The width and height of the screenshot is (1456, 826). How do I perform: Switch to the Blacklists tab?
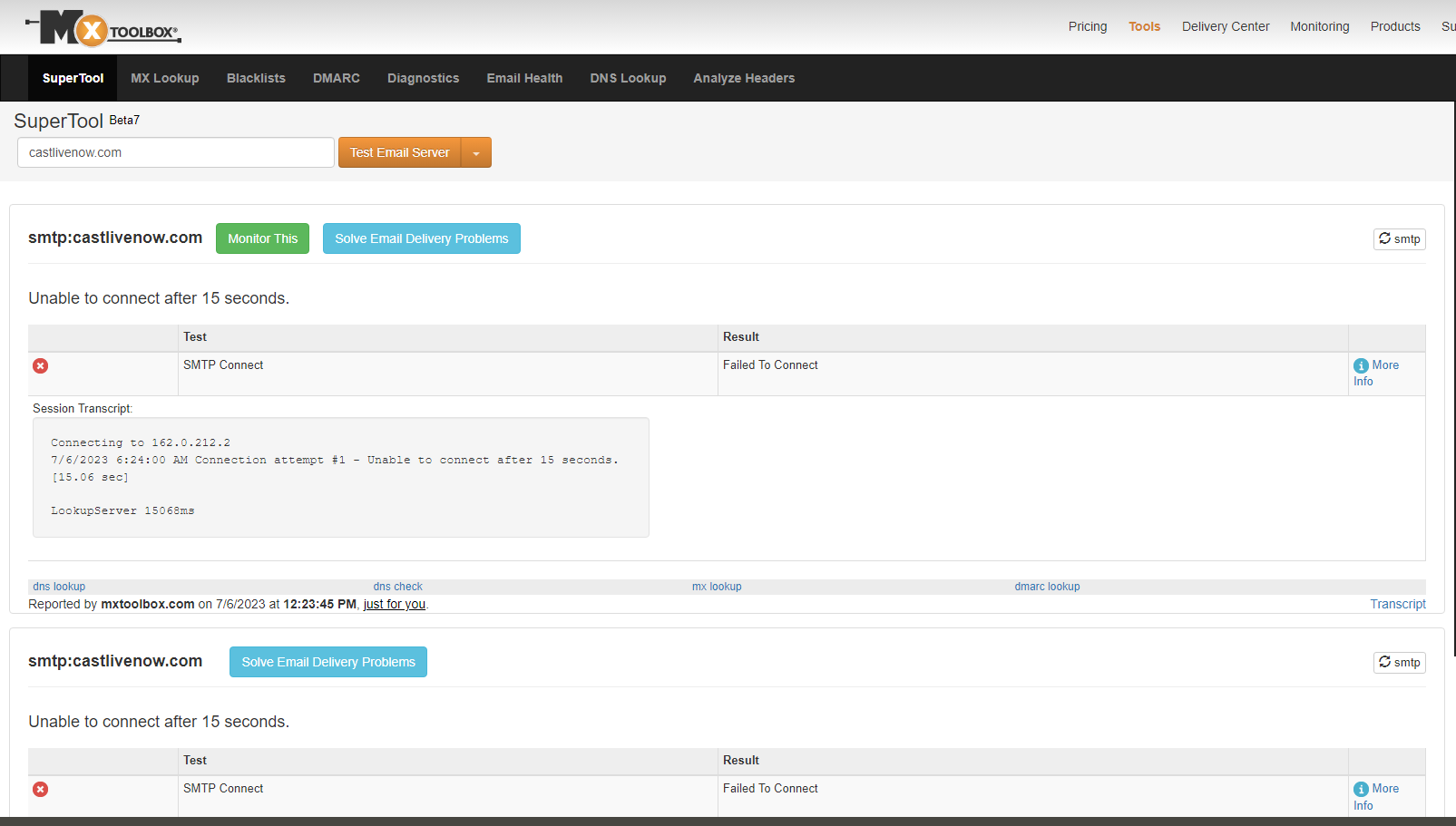tap(256, 78)
